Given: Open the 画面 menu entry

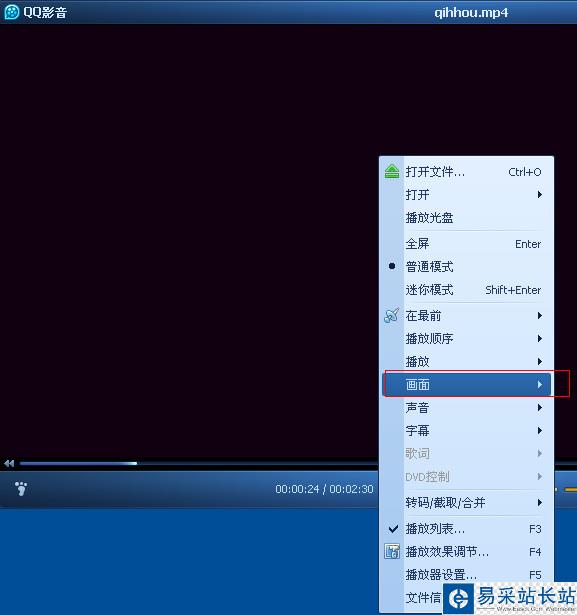Looking at the screenshot, I should [466, 385].
